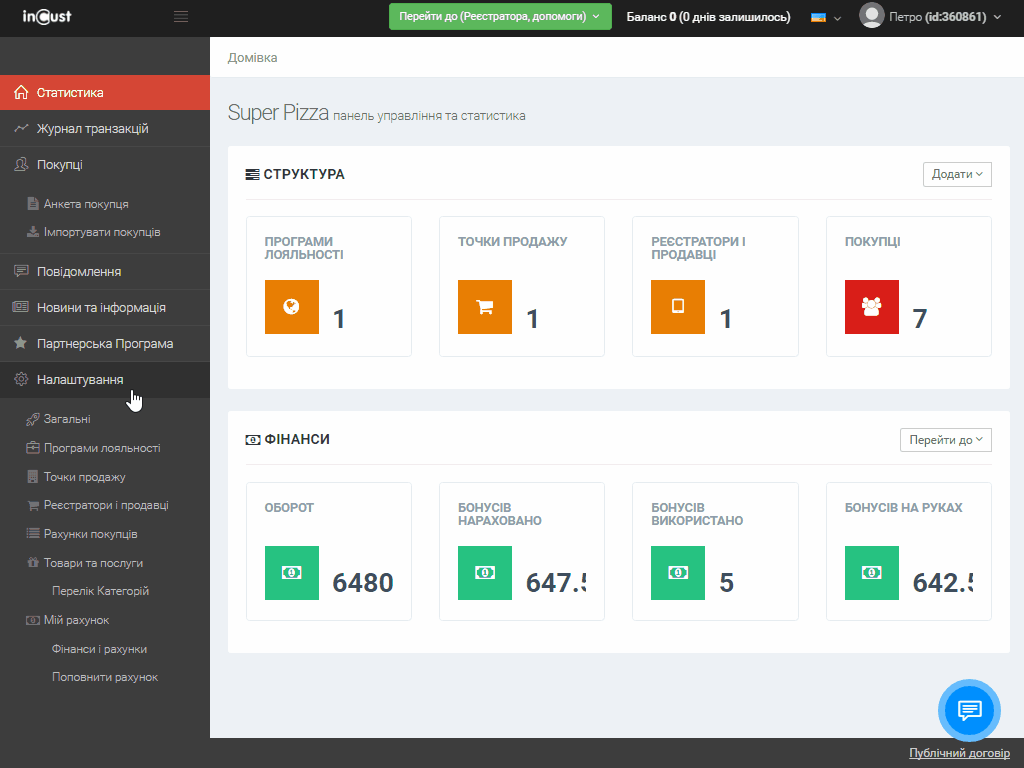Go to Поповнити рахунок
The width and height of the screenshot is (1024, 768).
pyautogui.click(x=105, y=677)
